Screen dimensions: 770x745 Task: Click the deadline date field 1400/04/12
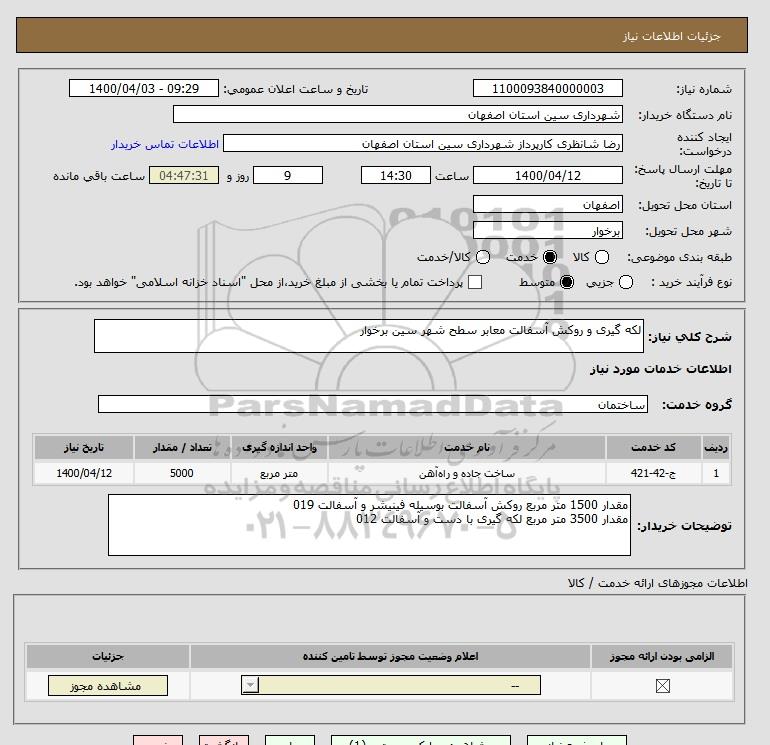(548, 176)
